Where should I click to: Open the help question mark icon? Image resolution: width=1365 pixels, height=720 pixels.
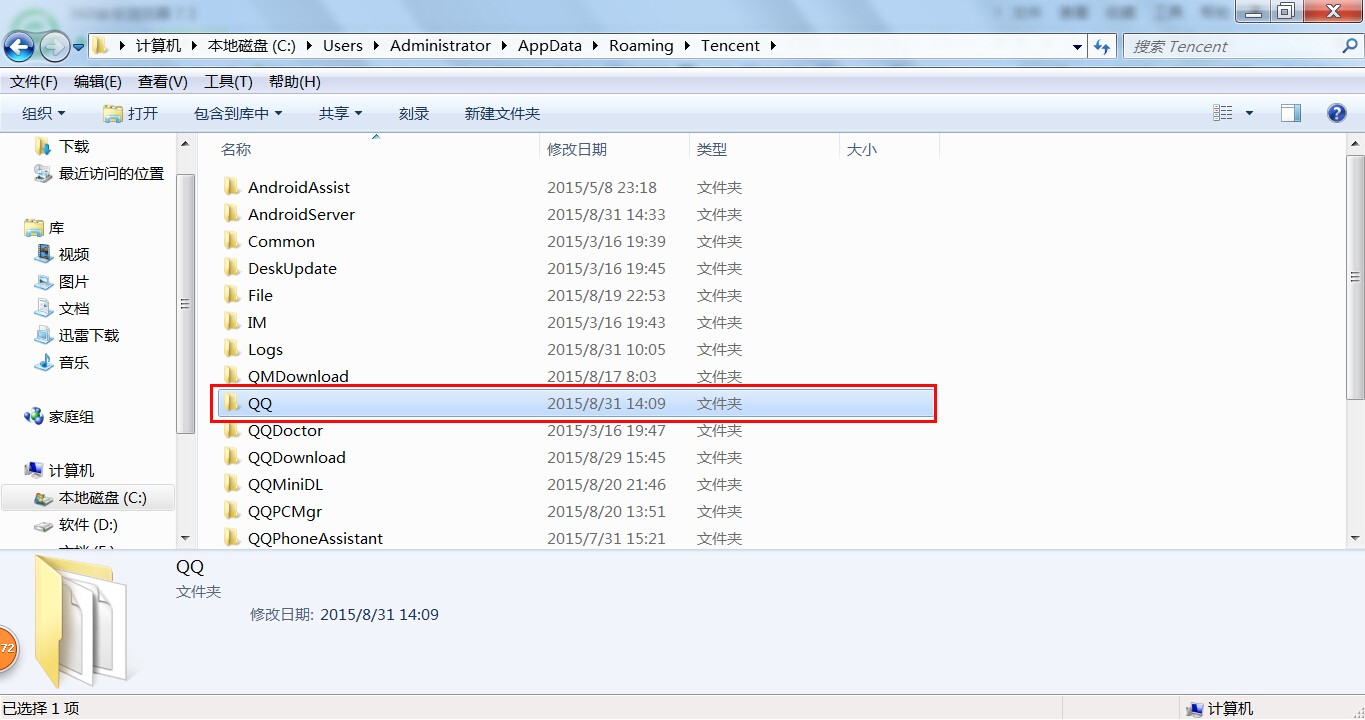[1336, 113]
